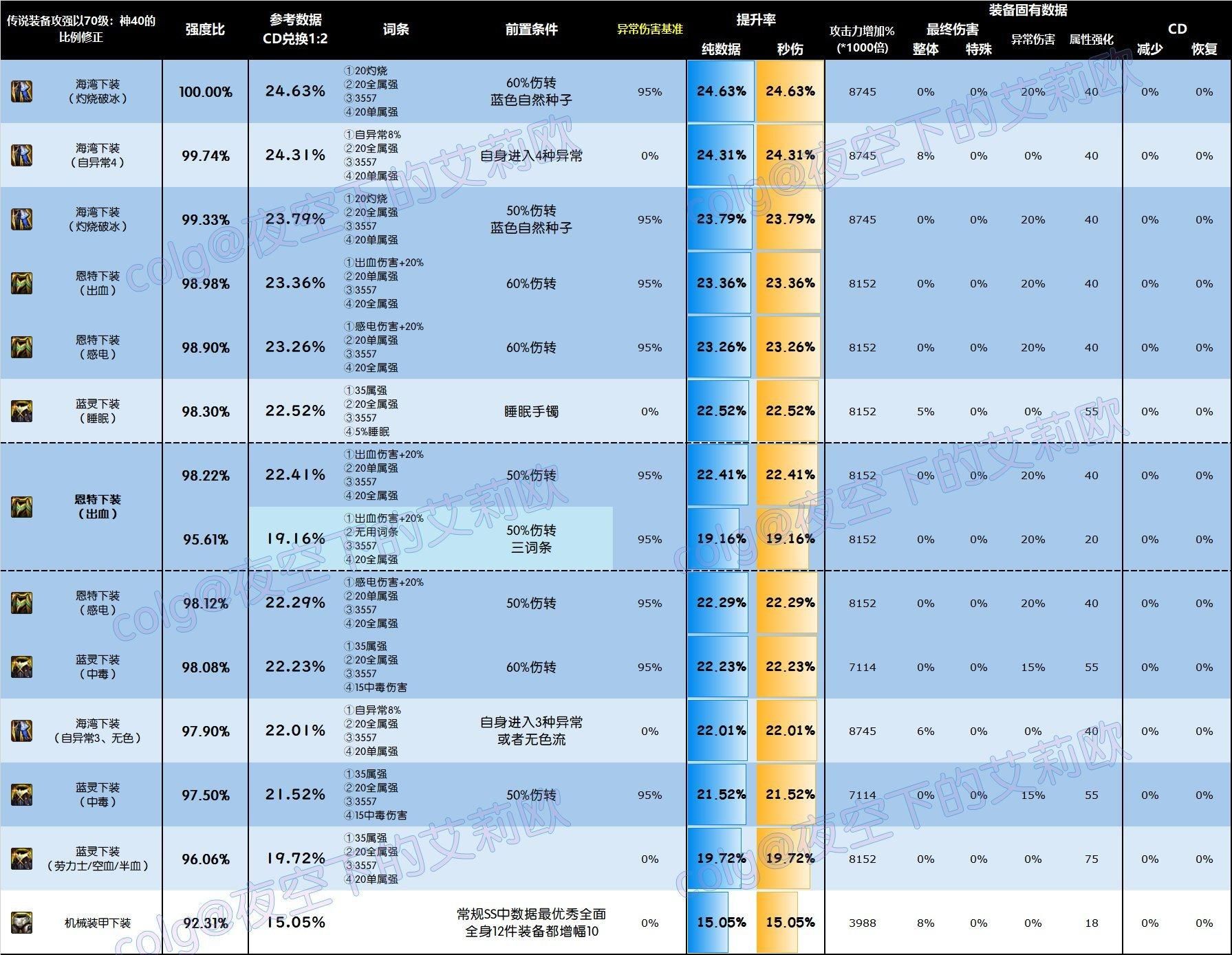The image size is (1232, 955).
Task: Click the 恩特下装(感电) icon in the 98.90% row
Action: coord(21,347)
